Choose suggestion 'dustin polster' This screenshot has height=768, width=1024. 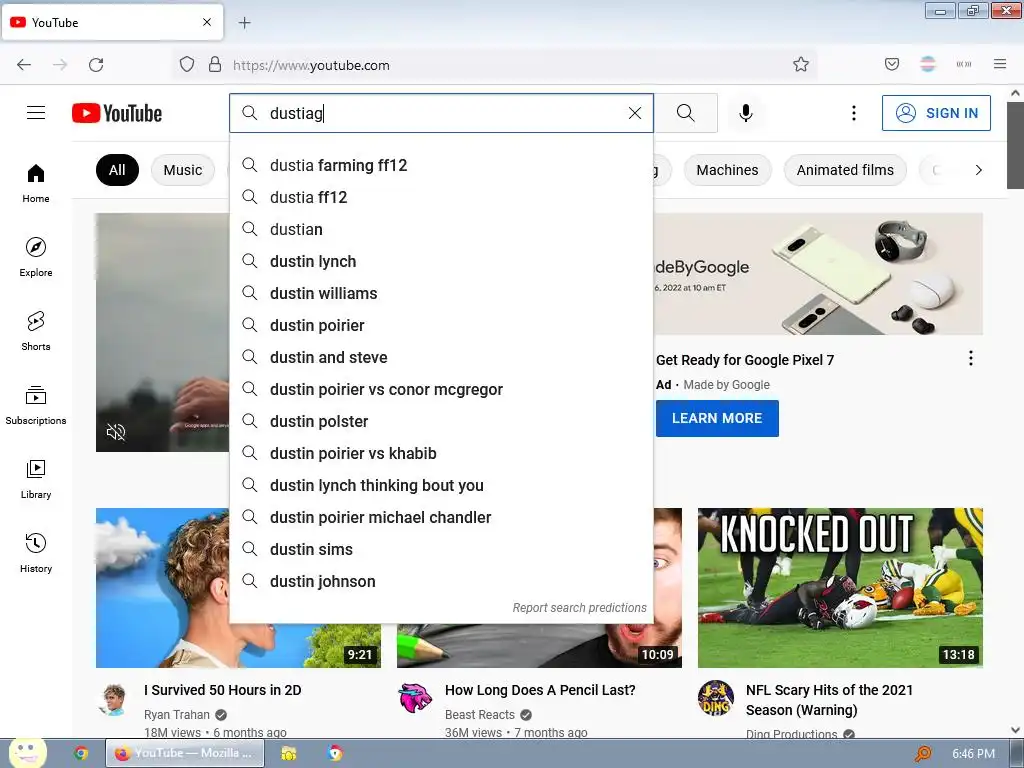click(x=441, y=421)
